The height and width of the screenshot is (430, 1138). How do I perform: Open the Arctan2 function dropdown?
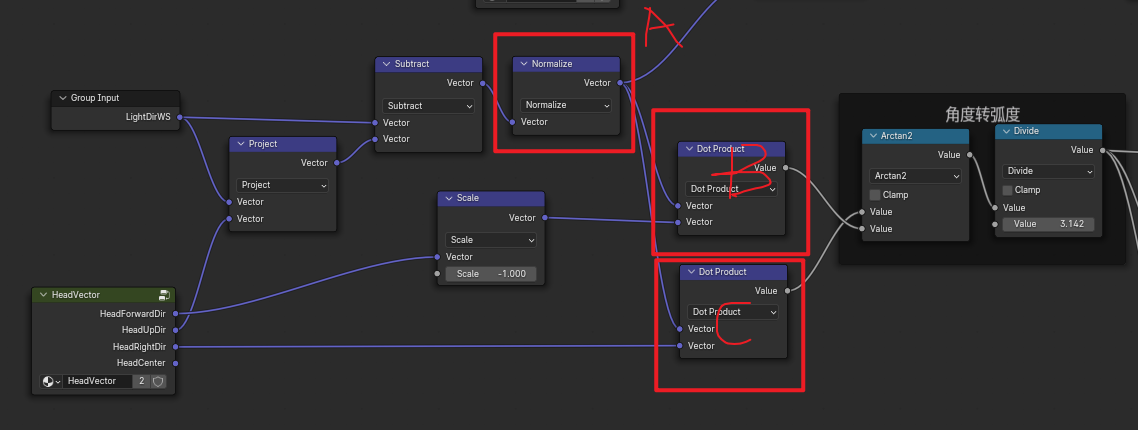(x=915, y=176)
